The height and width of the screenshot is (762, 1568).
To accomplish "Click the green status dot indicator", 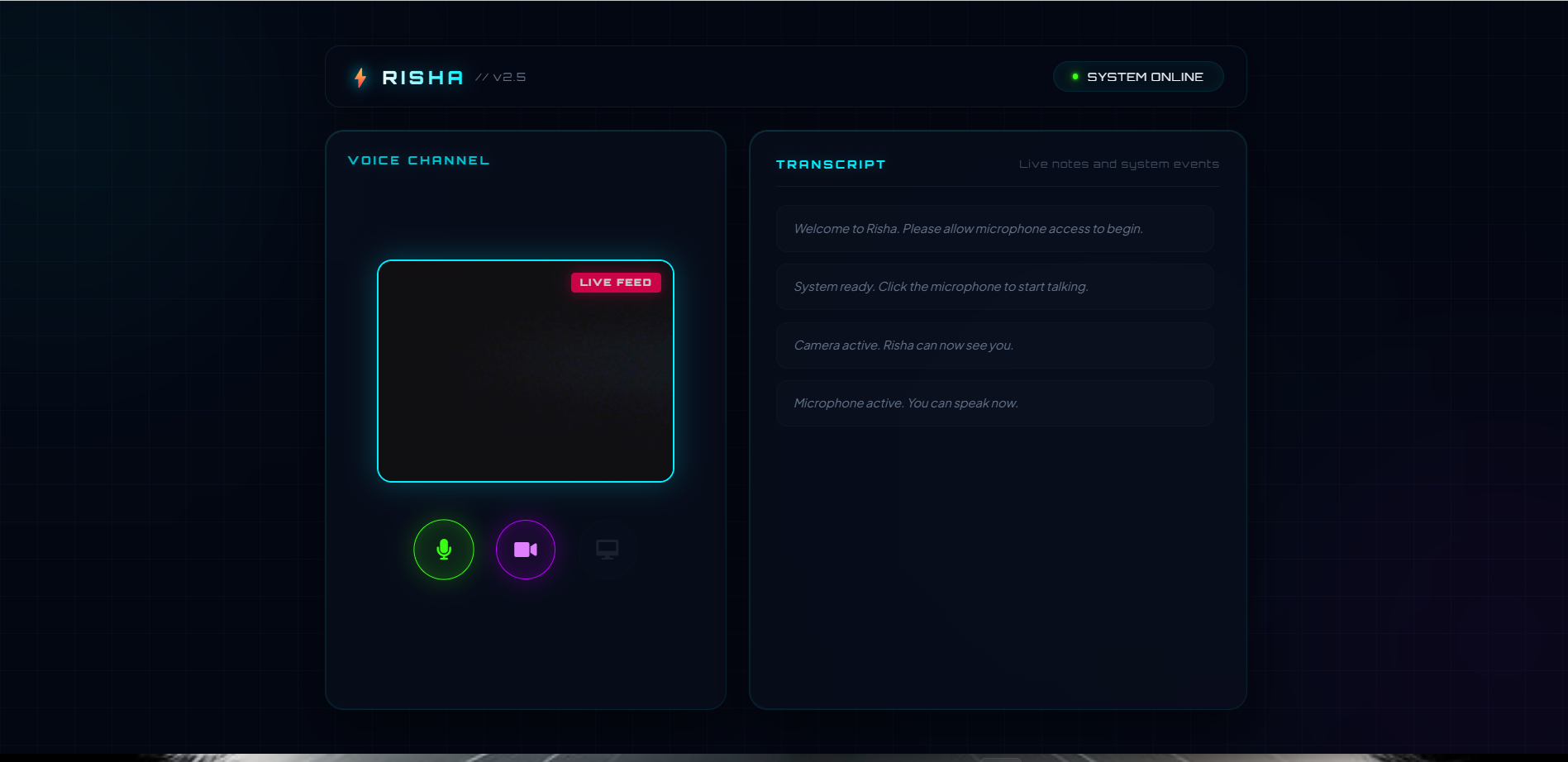I will point(1075,77).
